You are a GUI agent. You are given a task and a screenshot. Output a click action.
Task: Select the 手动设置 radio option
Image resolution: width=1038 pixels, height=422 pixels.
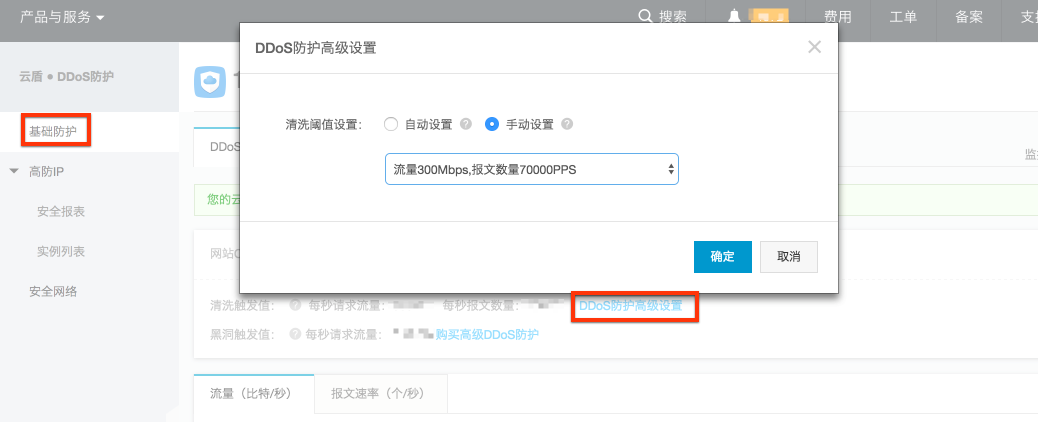tap(492, 125)
